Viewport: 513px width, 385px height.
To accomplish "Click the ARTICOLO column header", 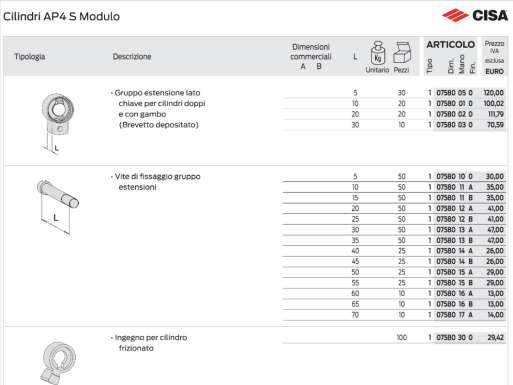I will point(451,45).
